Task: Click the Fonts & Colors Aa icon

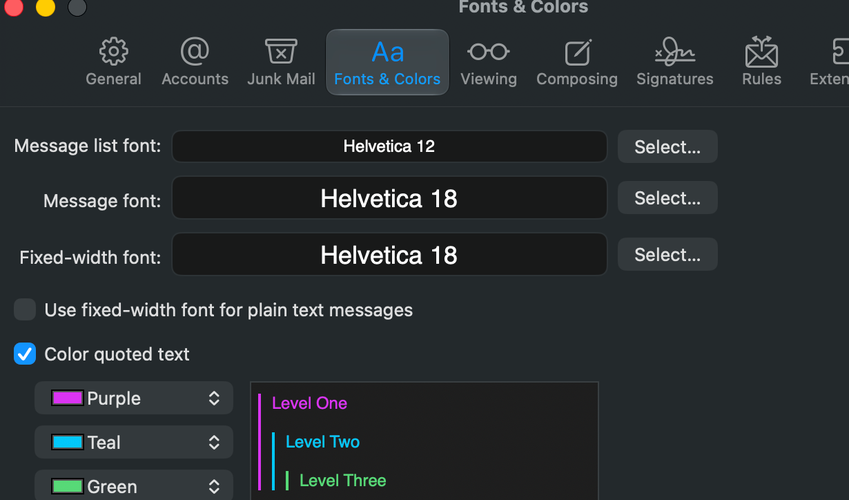Action: 387,53
